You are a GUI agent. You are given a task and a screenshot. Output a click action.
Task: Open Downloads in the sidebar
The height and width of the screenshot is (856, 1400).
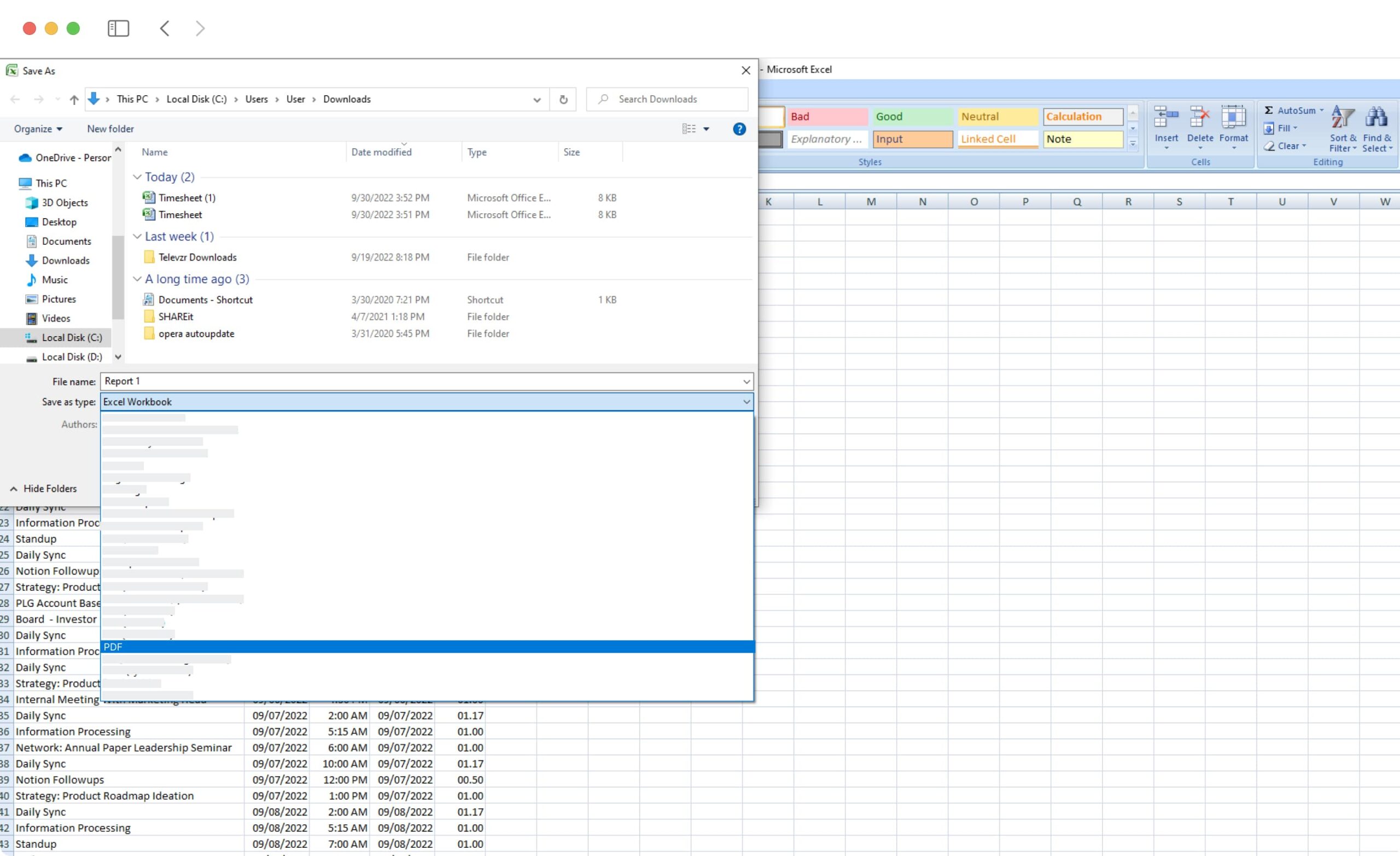[58, 261]
